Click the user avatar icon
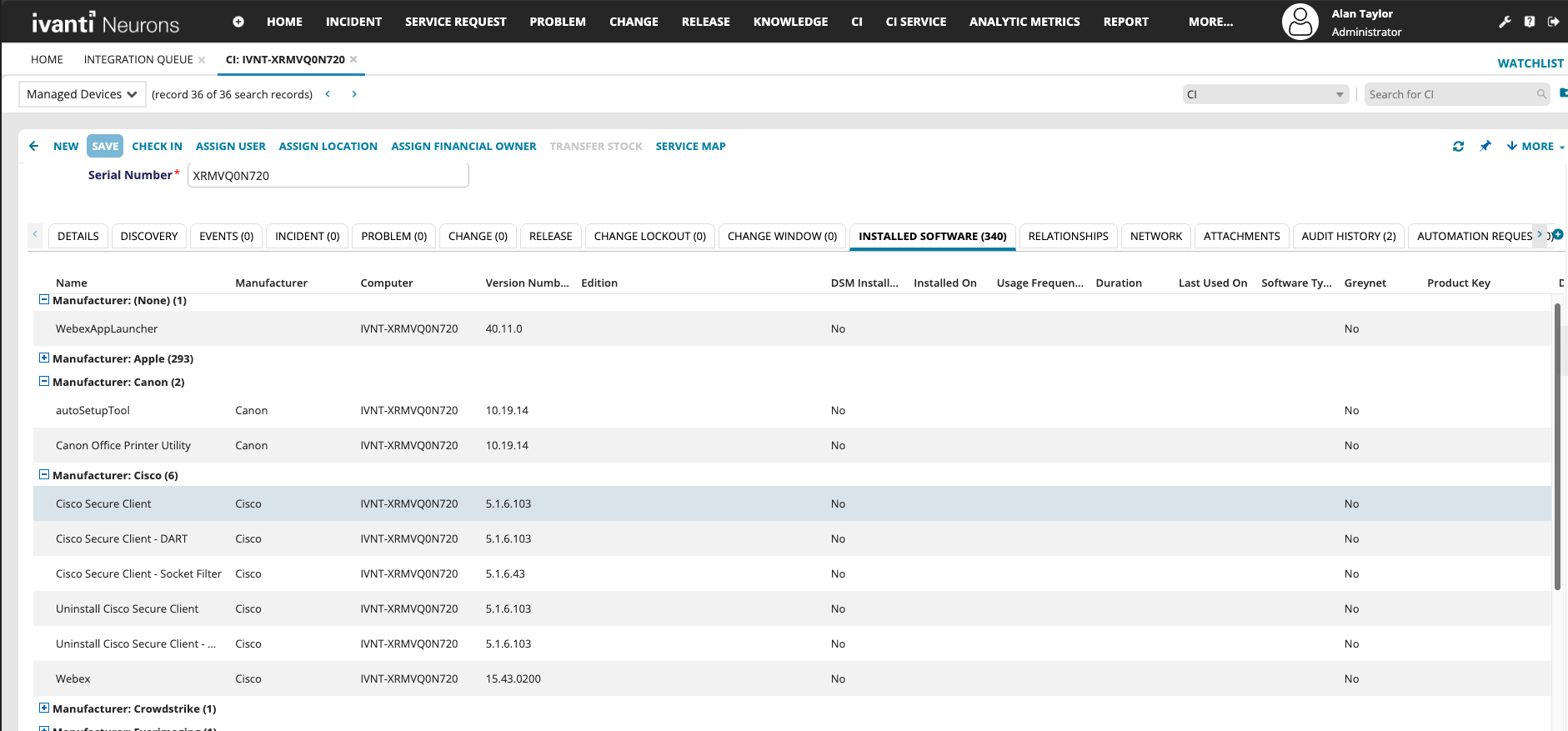Image resolution: width=1568 pixels, height=731 pixels. click(x=1300, y=23)
